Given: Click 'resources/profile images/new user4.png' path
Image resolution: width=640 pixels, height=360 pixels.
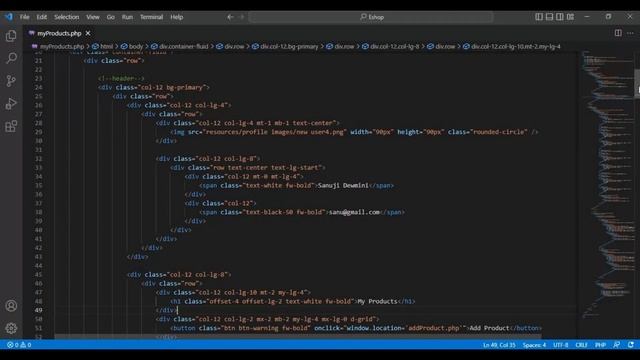Looking at the screenshot, I should coord(274,132).
